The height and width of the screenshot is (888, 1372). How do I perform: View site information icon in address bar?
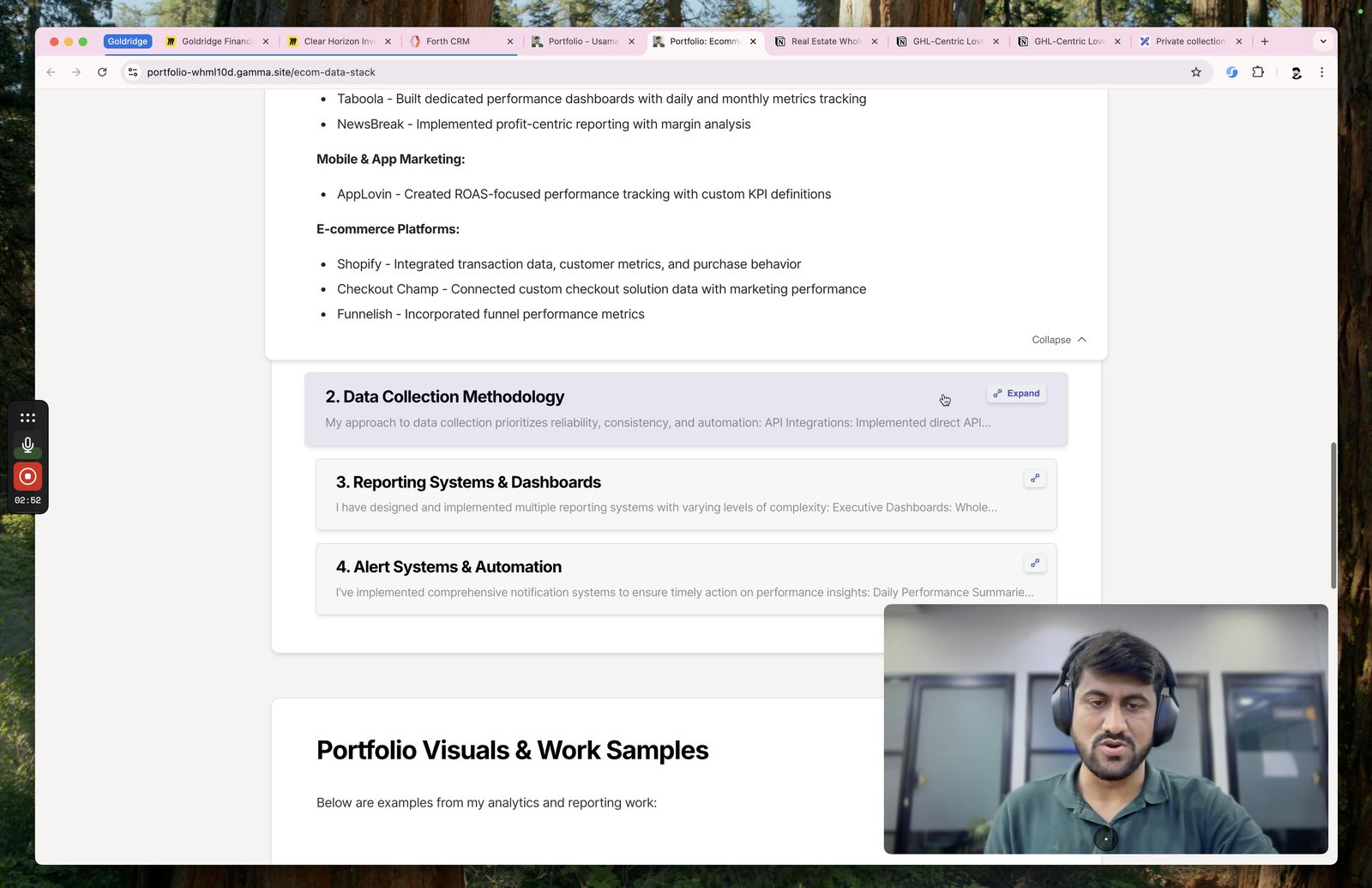point(133,72)
